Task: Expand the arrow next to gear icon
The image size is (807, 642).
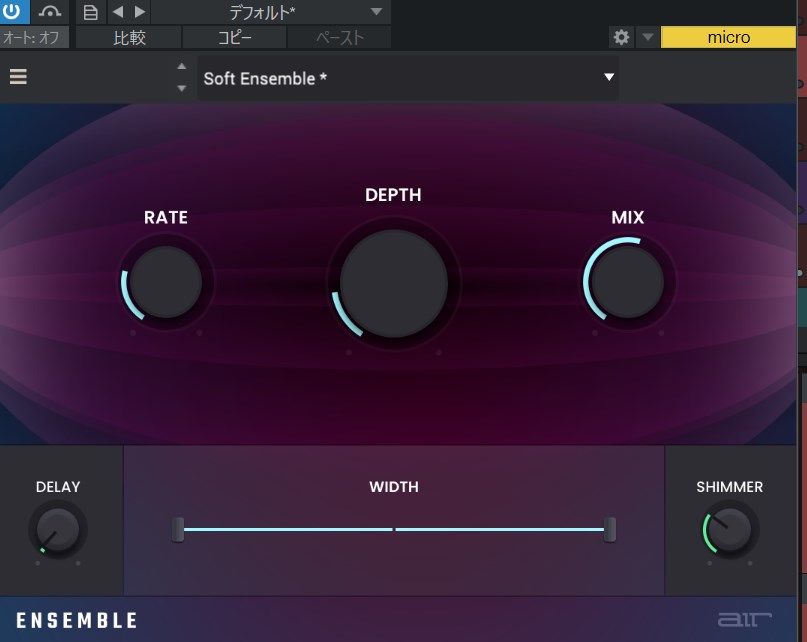Action: pos(647,37)
